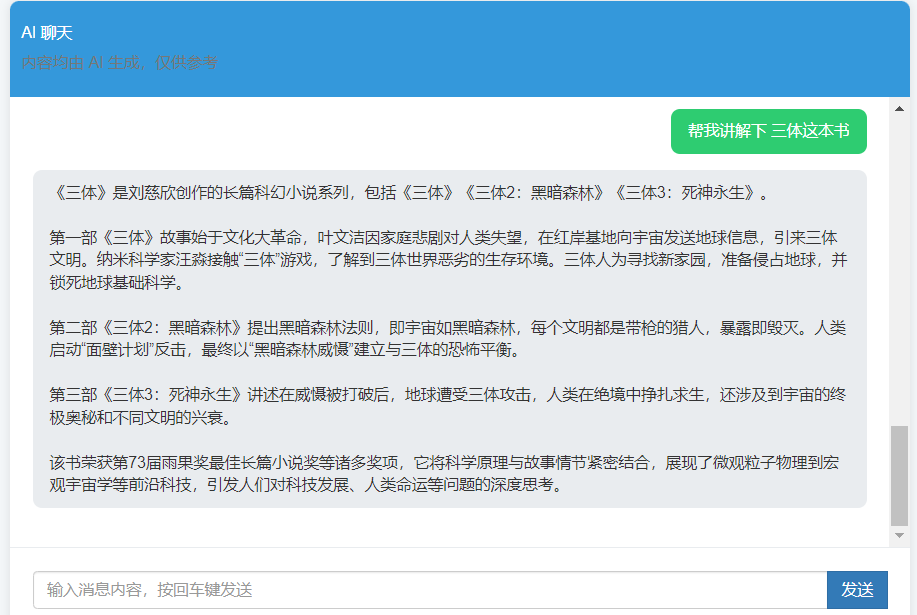Focus the message input field
917x615 pixels.
pos(430,589)
